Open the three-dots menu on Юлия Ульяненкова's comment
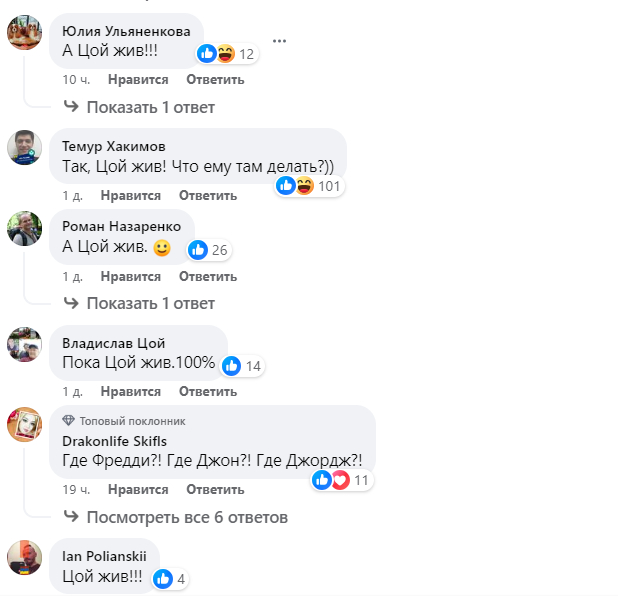This screenshot has height=596, width=618. tap(279, 41)
